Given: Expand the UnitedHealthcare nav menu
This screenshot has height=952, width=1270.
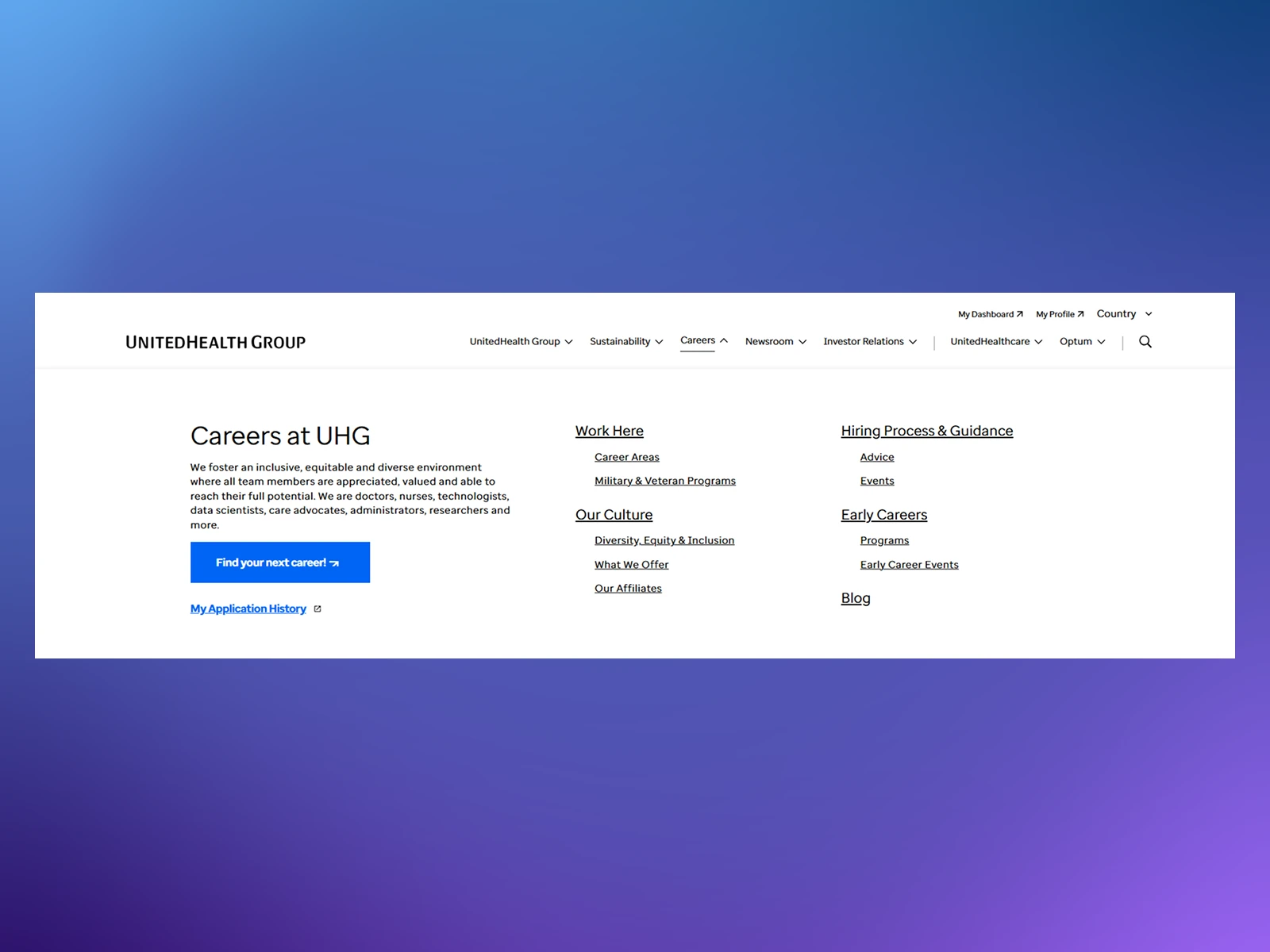Looking at the screenshot, I should coord(996,341).
